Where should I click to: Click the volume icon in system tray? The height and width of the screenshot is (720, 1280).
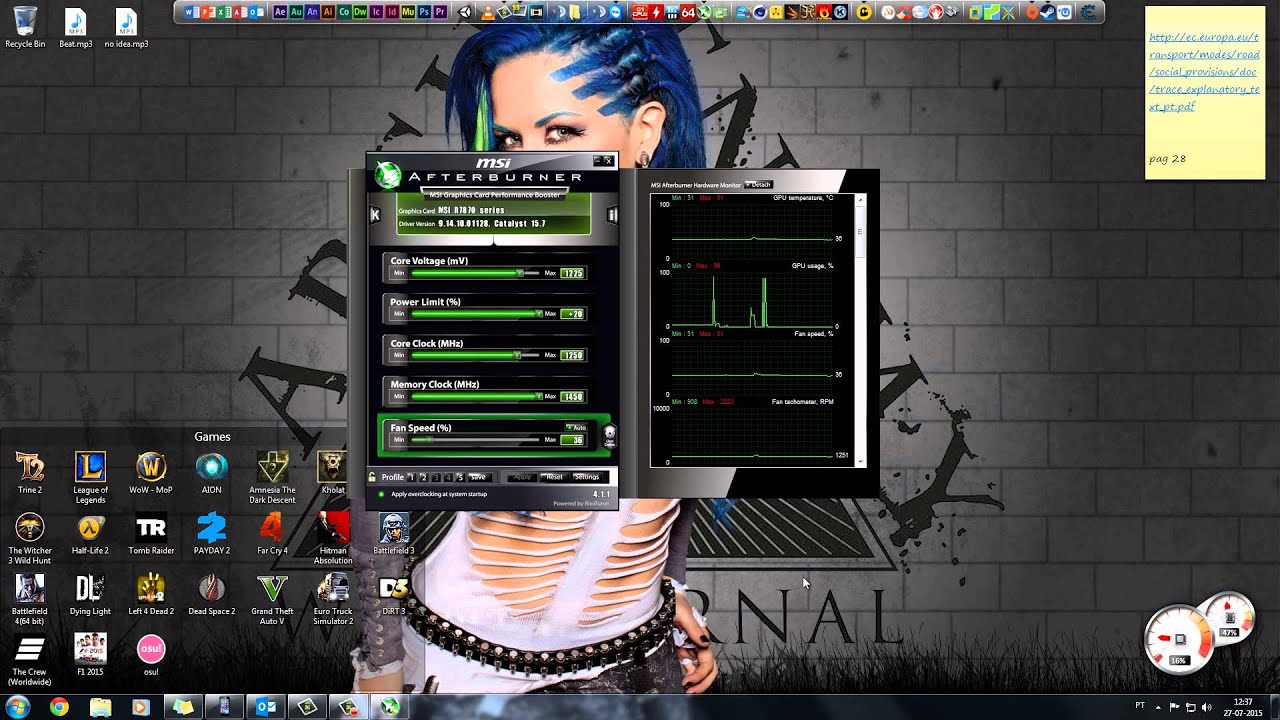1206,707
